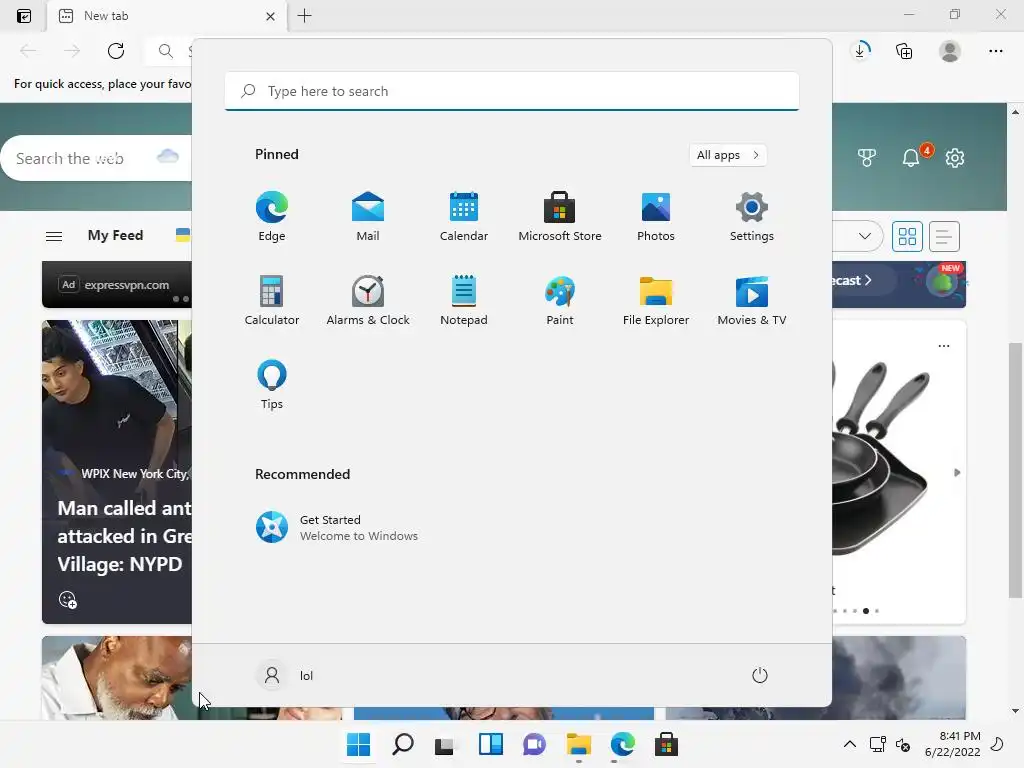Open Task View on taskbar
Image resolution: width=1024 pixels, height=768 pixels.
[445, 744]
